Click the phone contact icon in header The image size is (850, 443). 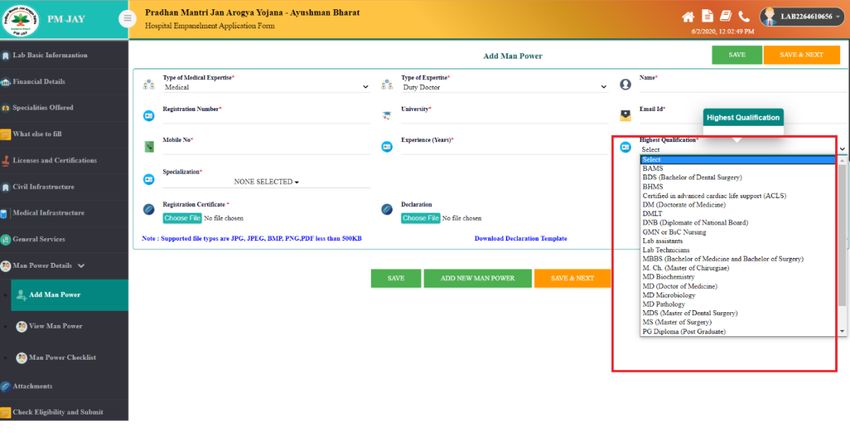[744, 16]
